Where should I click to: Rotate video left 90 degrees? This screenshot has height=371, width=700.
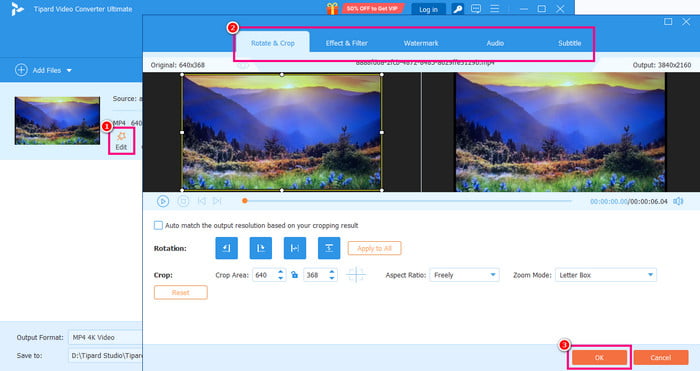point(226,248)
